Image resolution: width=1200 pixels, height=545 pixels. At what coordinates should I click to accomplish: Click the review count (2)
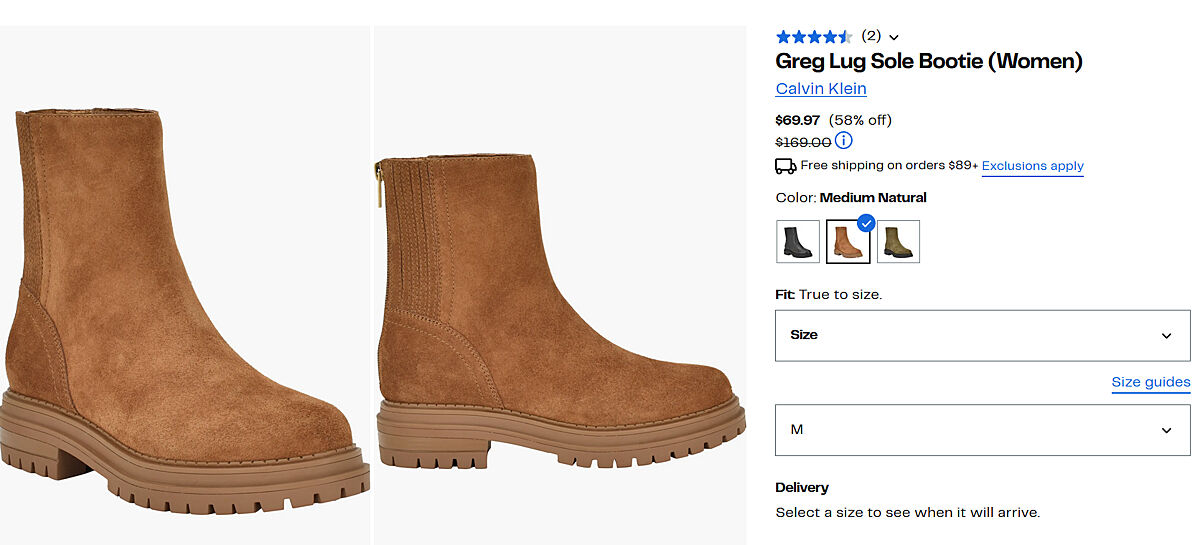[871, 36]
